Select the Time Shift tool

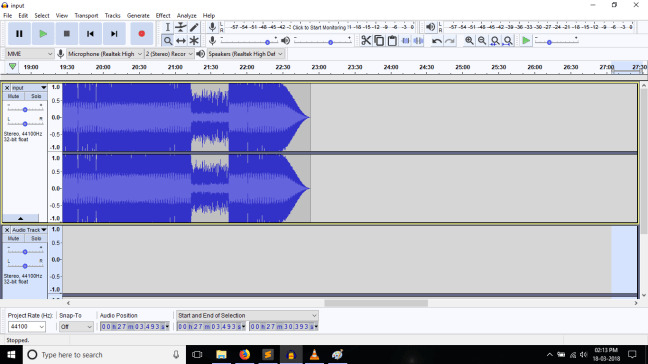click(181, 40)
